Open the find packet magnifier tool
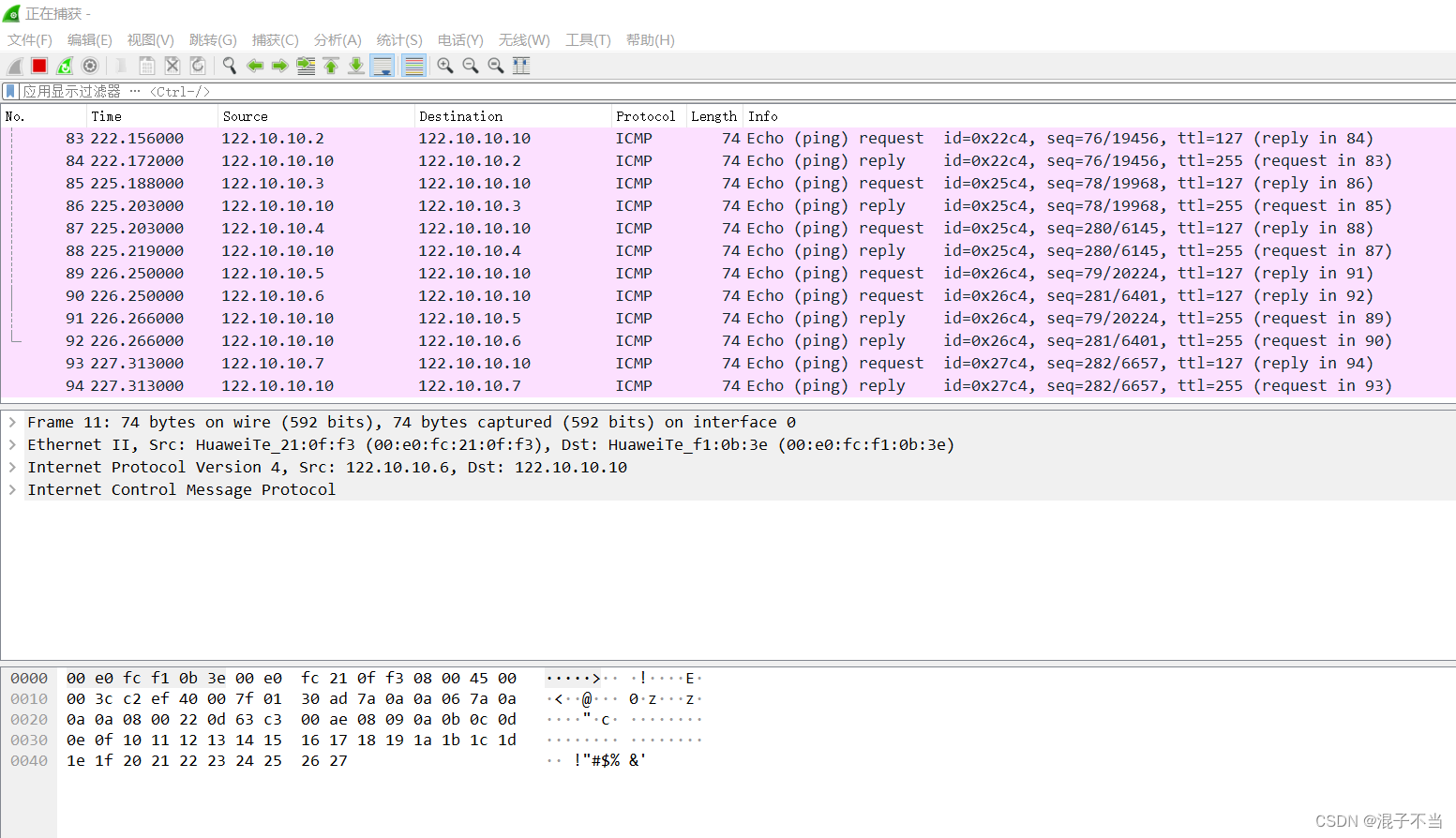This screenshot has width=1456, height=838. pyautogui.click(x=229, y=66)
